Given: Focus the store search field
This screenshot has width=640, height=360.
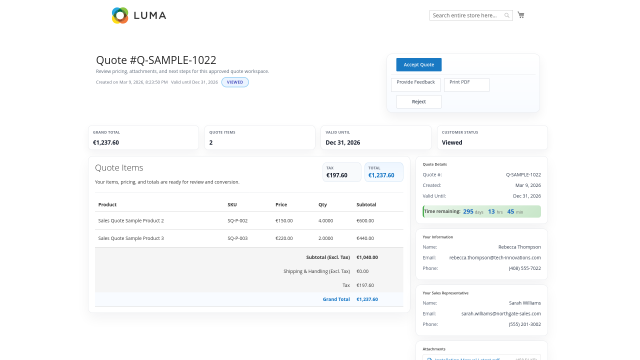Looking at the screenshot, I should (x=470, y=16).
